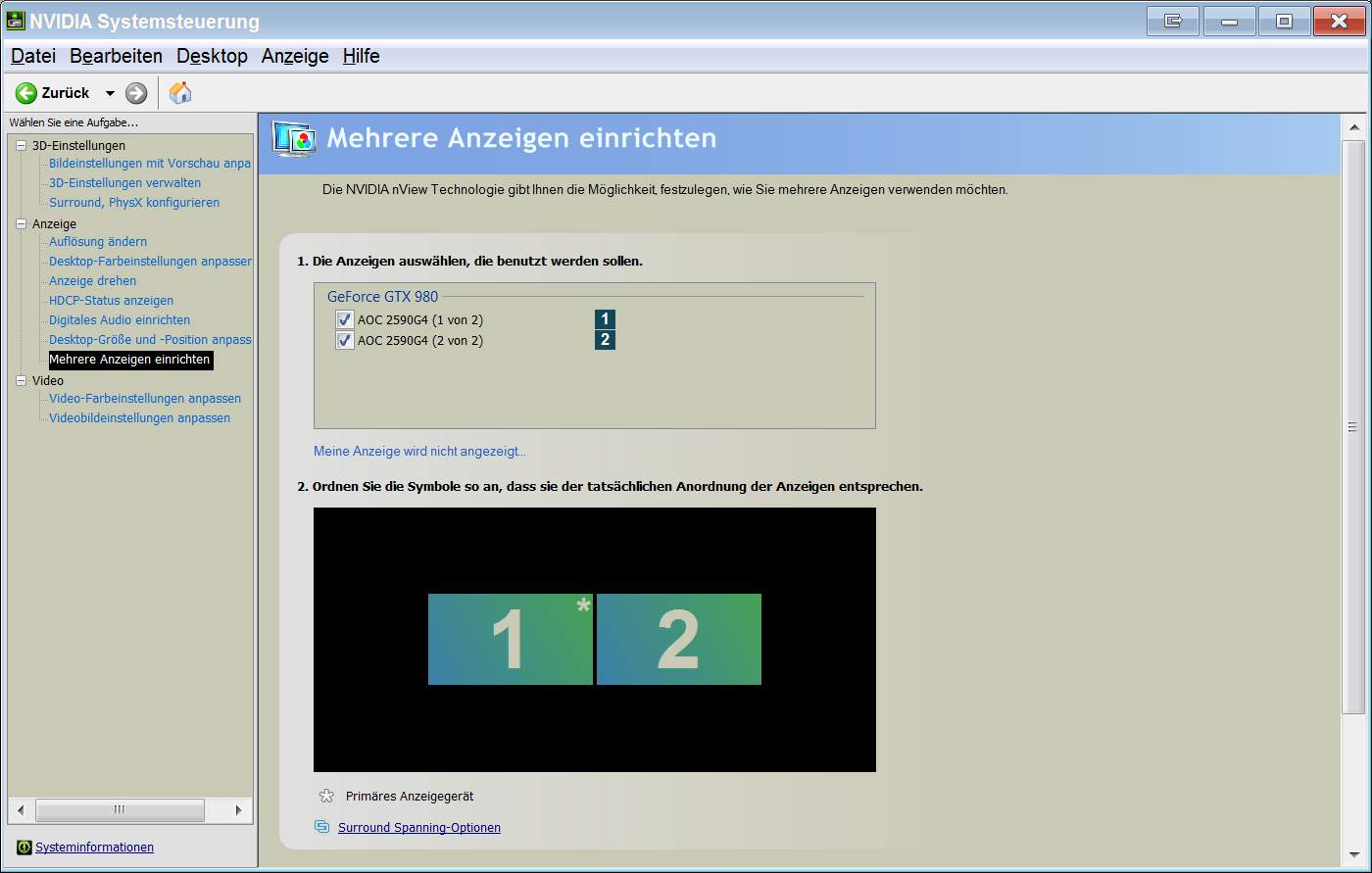Select Desktop-Größe und -Position anpassen
This screenshot has width=1372, height=873.
tap(150, 340)
